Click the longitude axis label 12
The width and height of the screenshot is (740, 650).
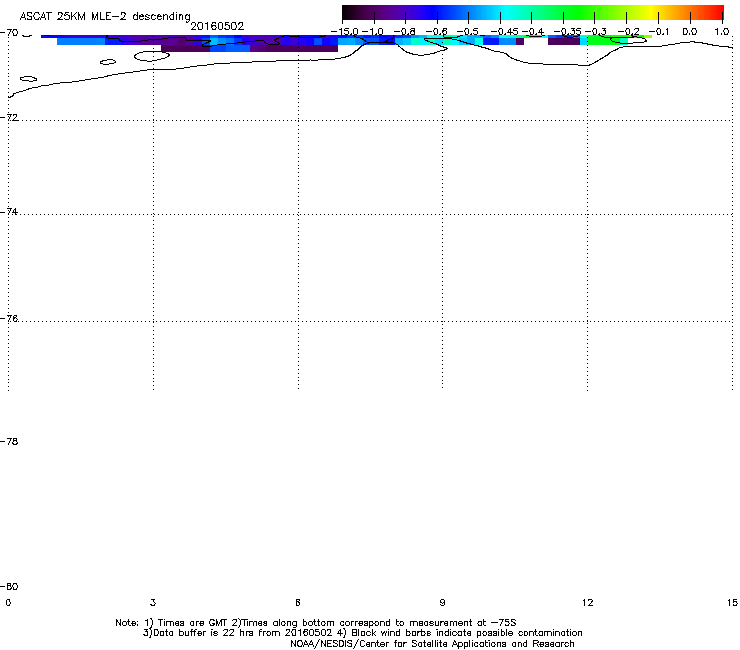587,602
